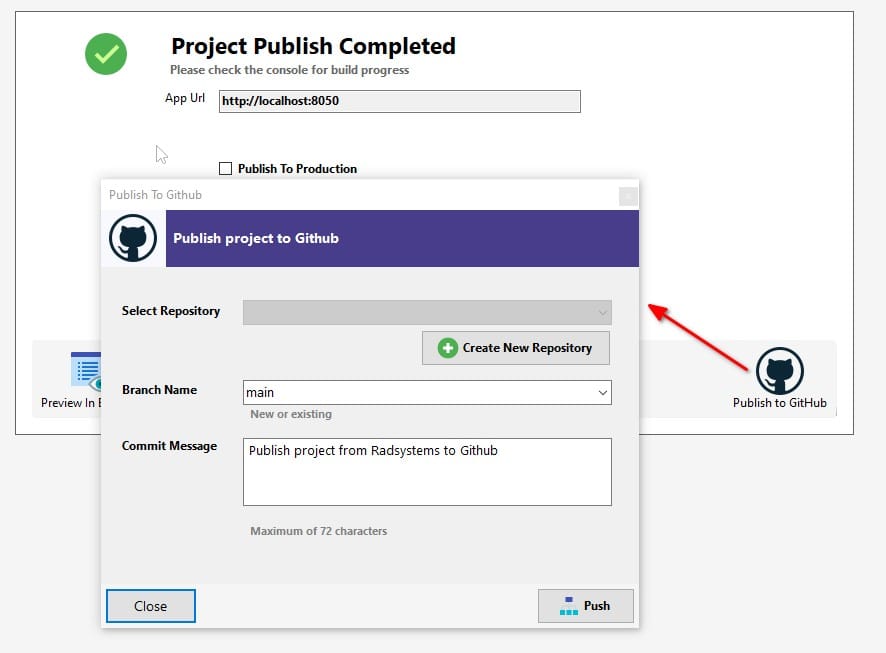This screenshot has height=653, width=886.
Task: Expand the Branch Name dropdown arrow
Action: click(x=603, y=393)
